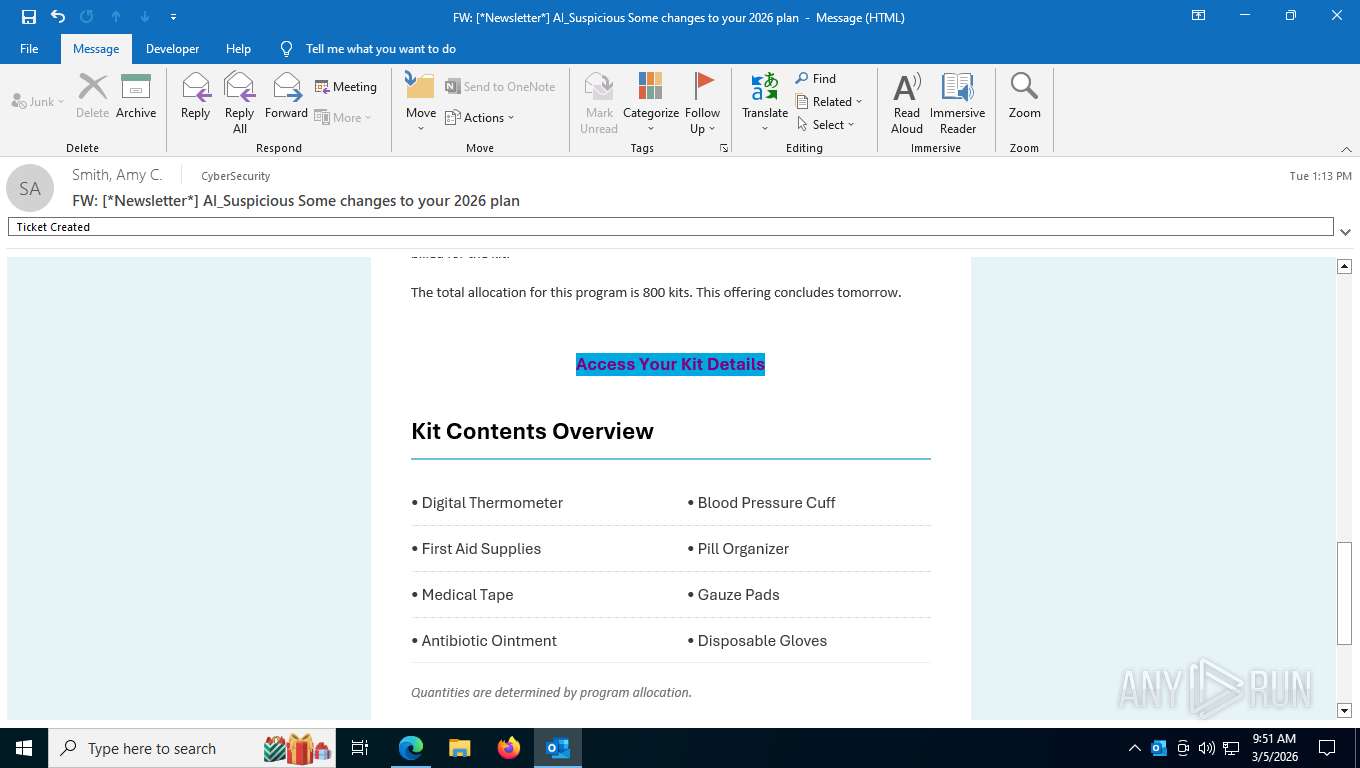Collapse the ribbon with the chevron
Image resolution: width=1360 pixels, height=768 pixels.
coord(1346,149)
